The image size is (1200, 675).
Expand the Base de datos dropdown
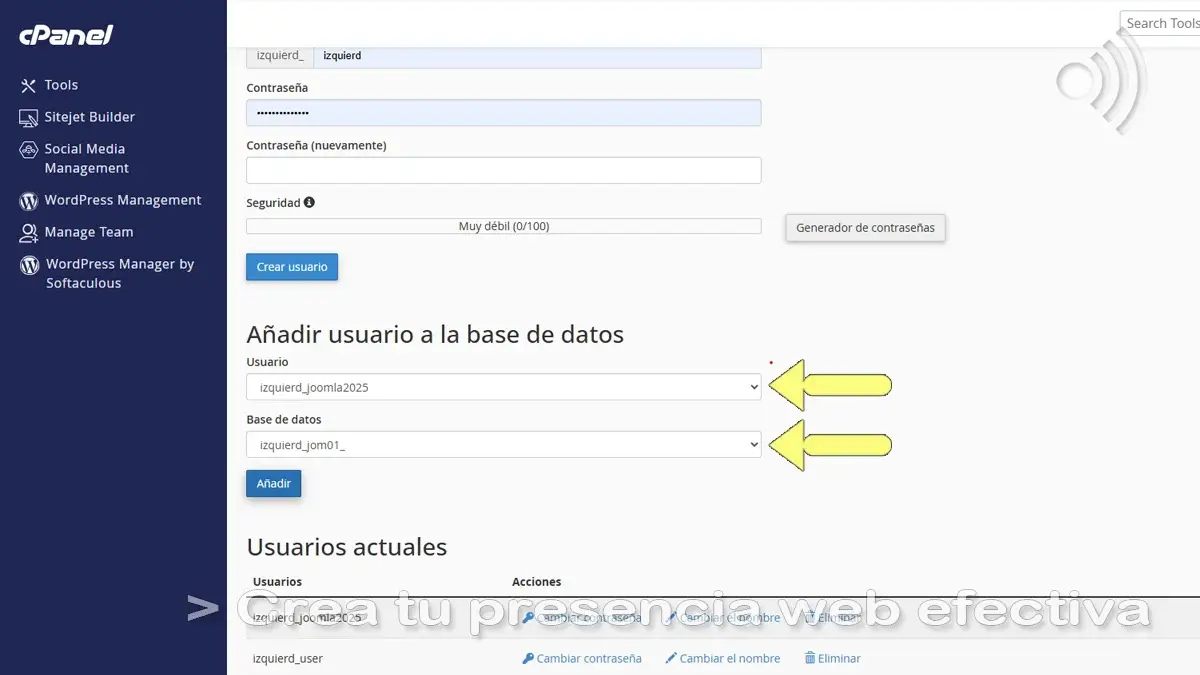click(503, 445)
